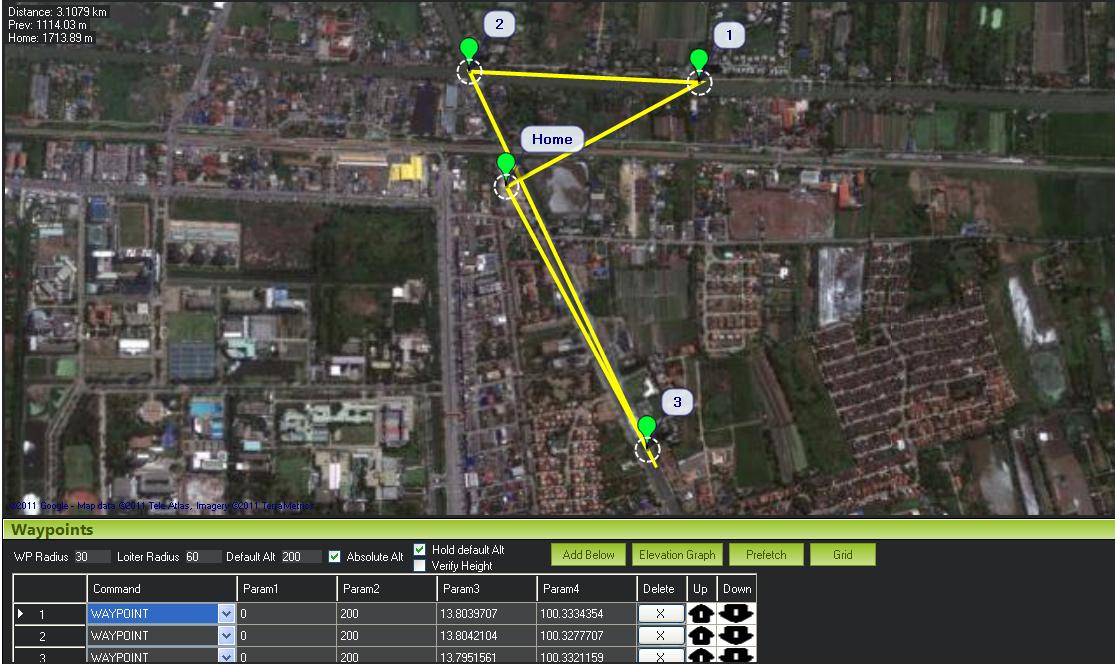
Task: Move waypoint 1 up with the arrow
Action: coord(701,613)
